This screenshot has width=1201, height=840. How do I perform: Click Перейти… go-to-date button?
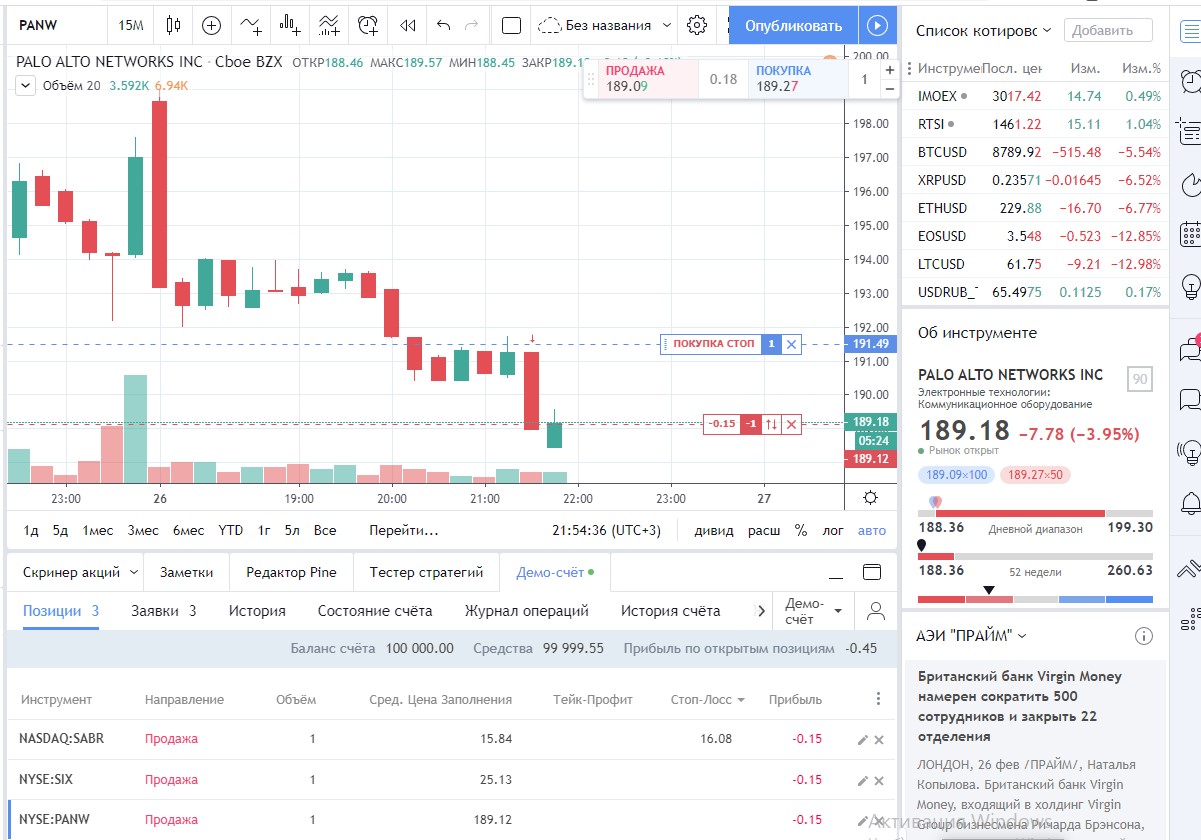[x=404, y=530]
